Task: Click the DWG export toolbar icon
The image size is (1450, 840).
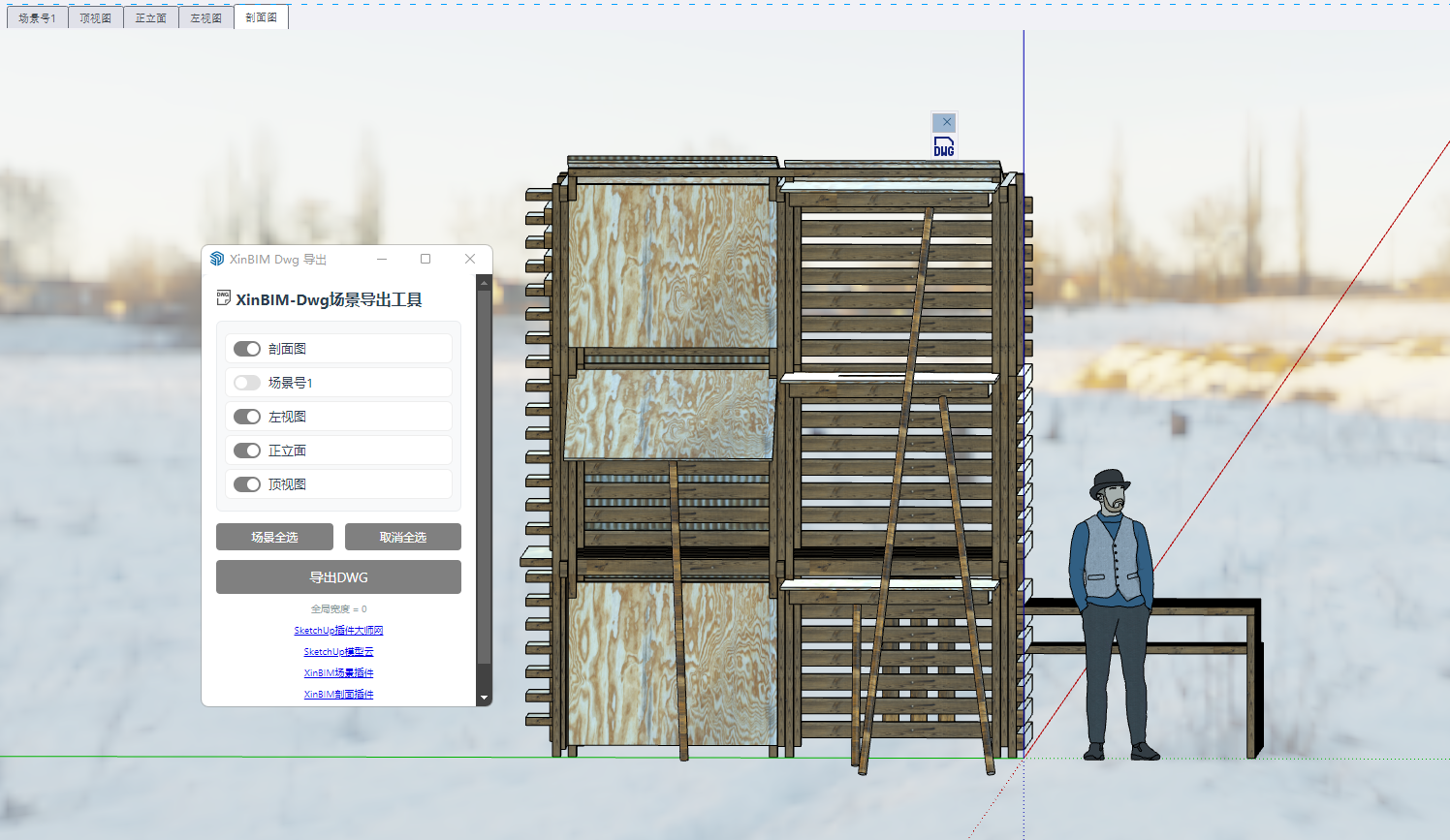Action: pos(944,146)
